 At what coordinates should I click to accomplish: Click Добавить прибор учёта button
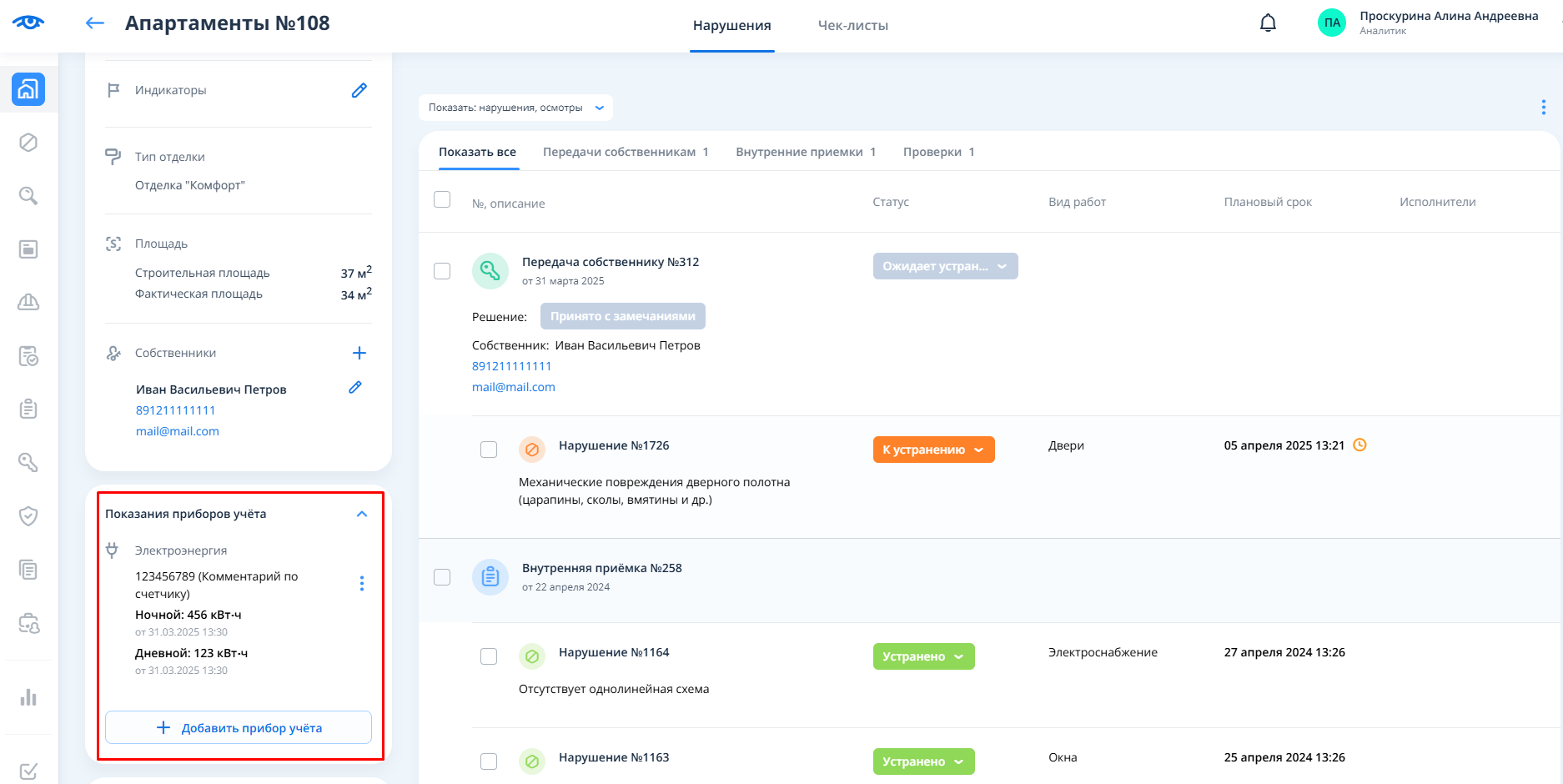(239, 728)
